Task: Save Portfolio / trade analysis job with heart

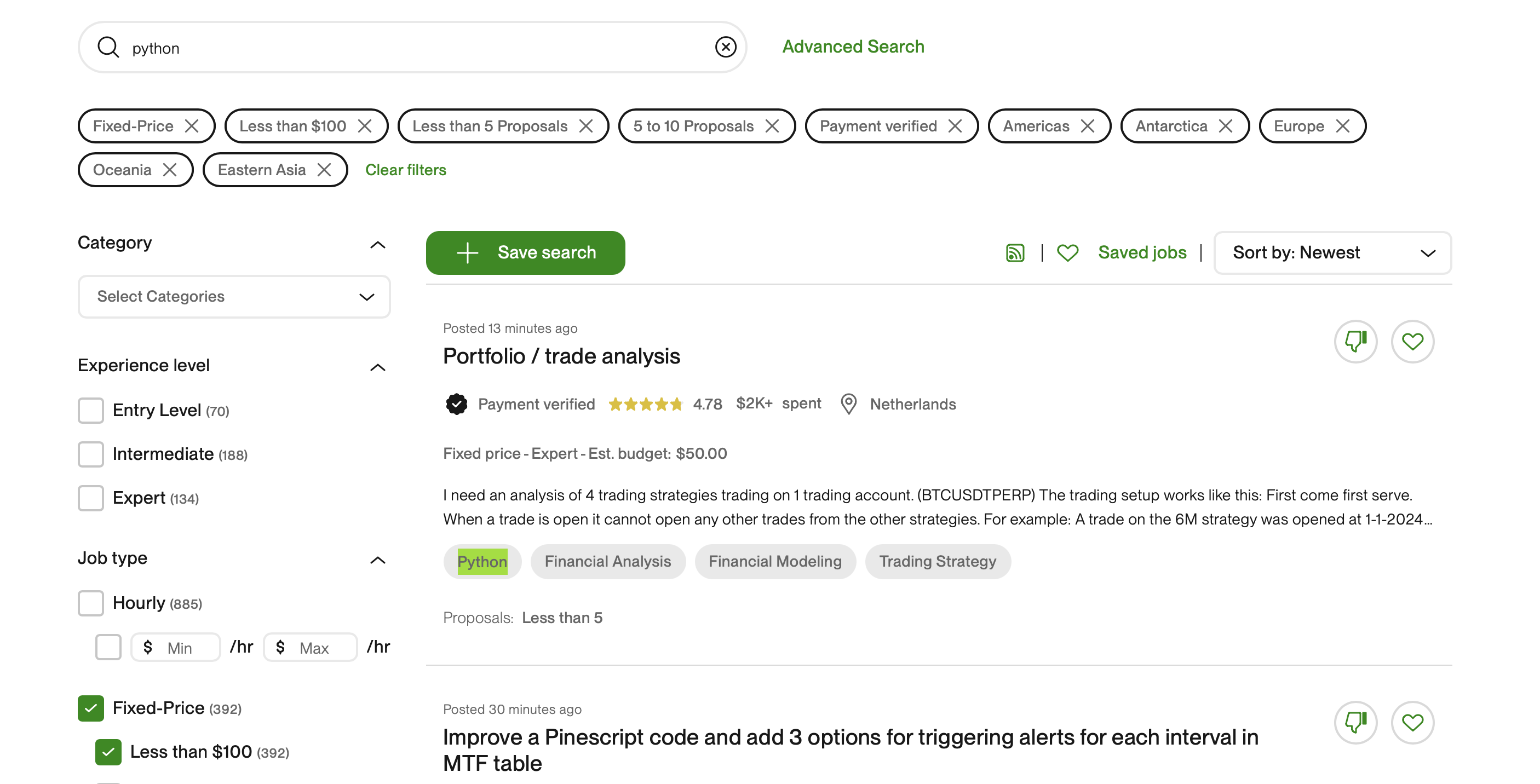Action: (1412, 341)
